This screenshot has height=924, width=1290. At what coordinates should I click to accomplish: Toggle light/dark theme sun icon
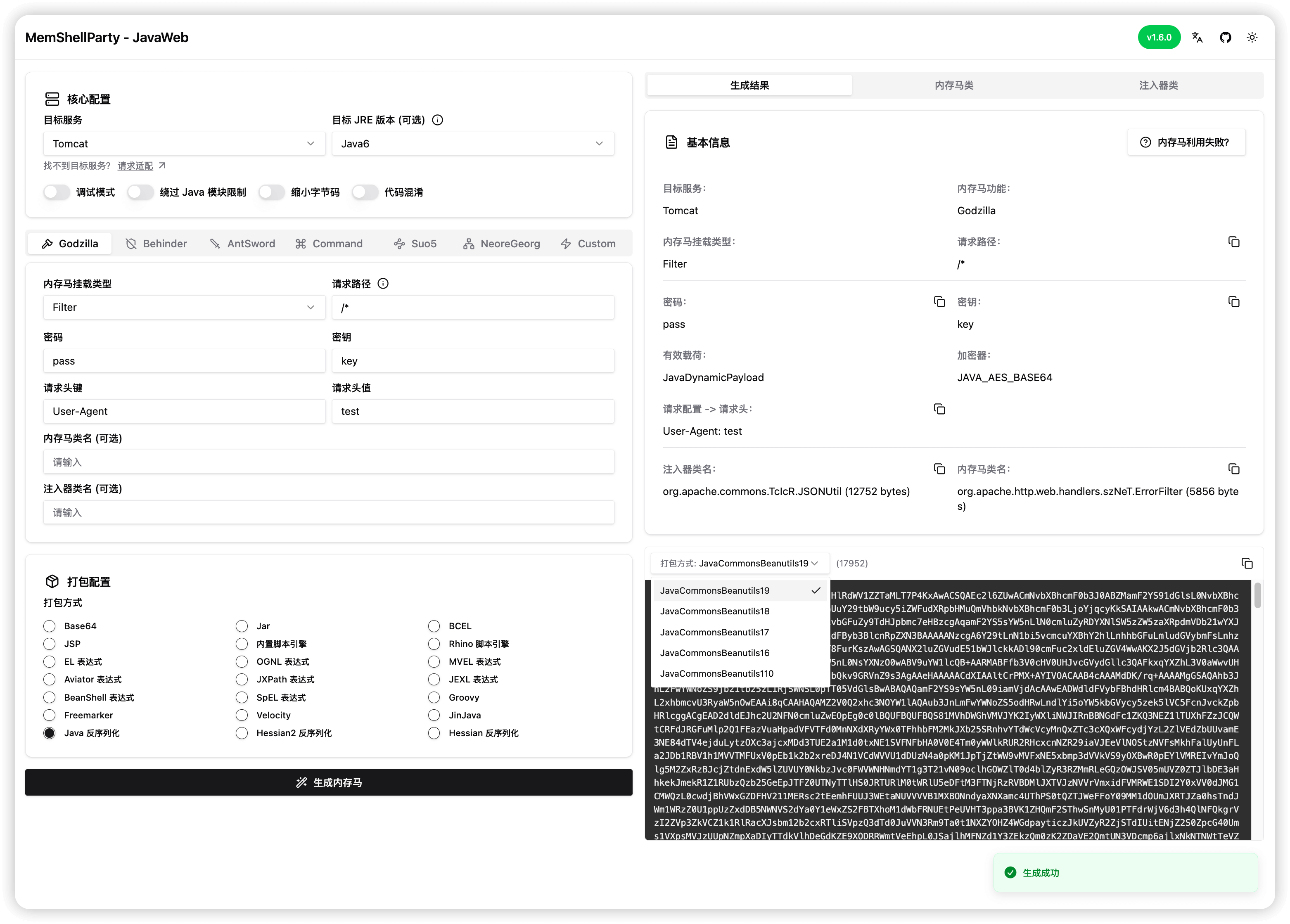tap(1252, 38)
